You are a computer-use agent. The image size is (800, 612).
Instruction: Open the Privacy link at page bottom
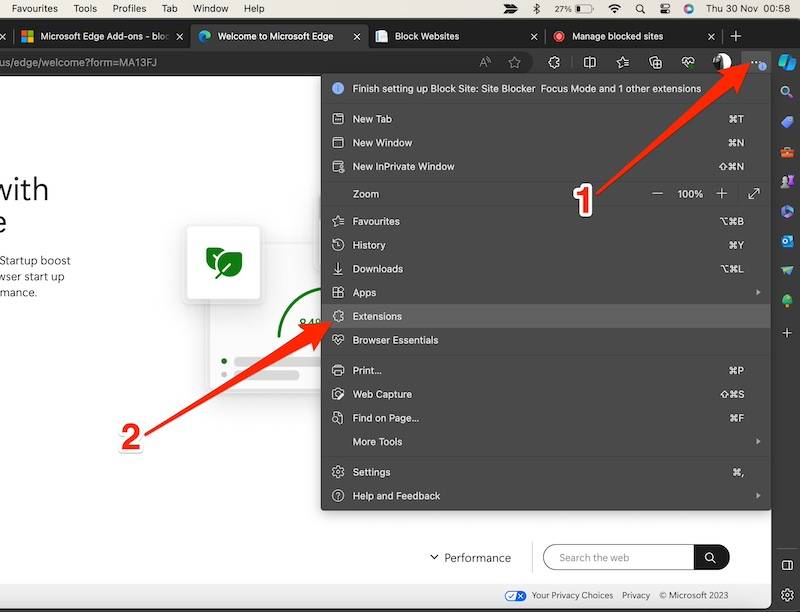[x=636, y=594]
